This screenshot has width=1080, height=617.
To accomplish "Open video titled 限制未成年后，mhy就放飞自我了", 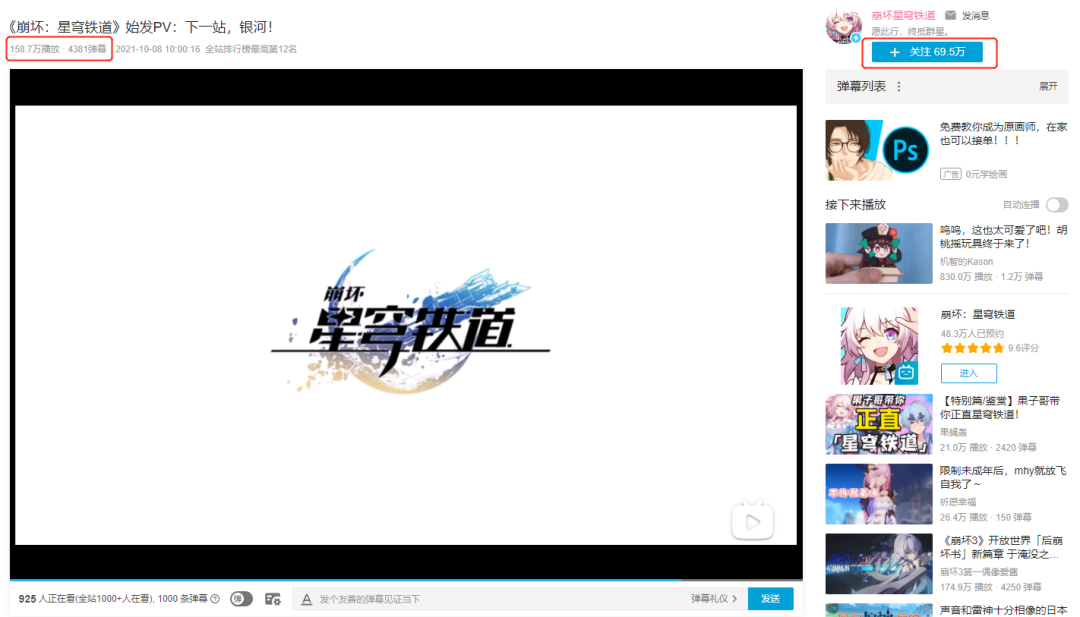I will pos(1003,477).
